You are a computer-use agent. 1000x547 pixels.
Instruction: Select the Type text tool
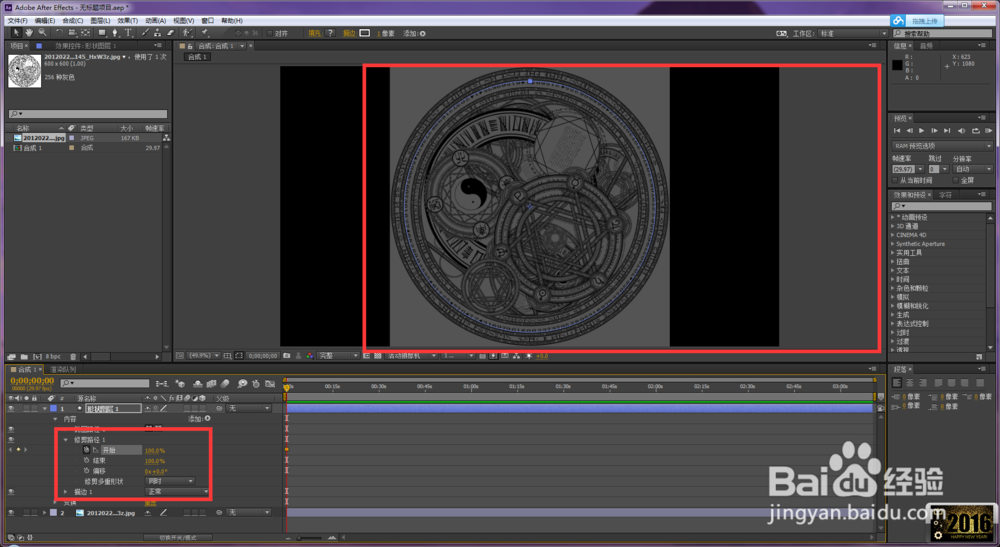click(128, 33)
